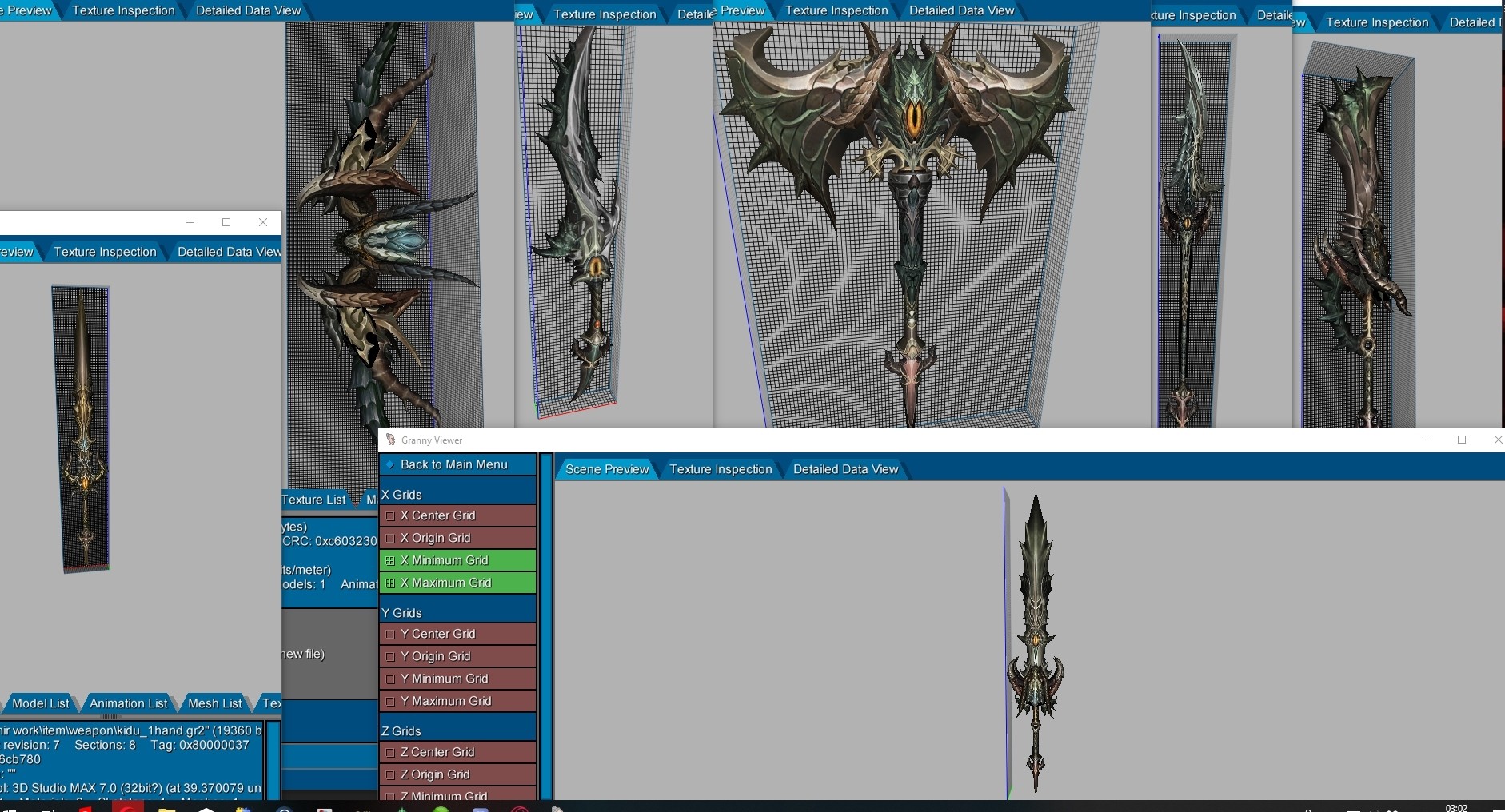This screenshot has width=1505, height=812.
Task: Open Detailed Data View tab in bow model window
Action: point(249,10)
